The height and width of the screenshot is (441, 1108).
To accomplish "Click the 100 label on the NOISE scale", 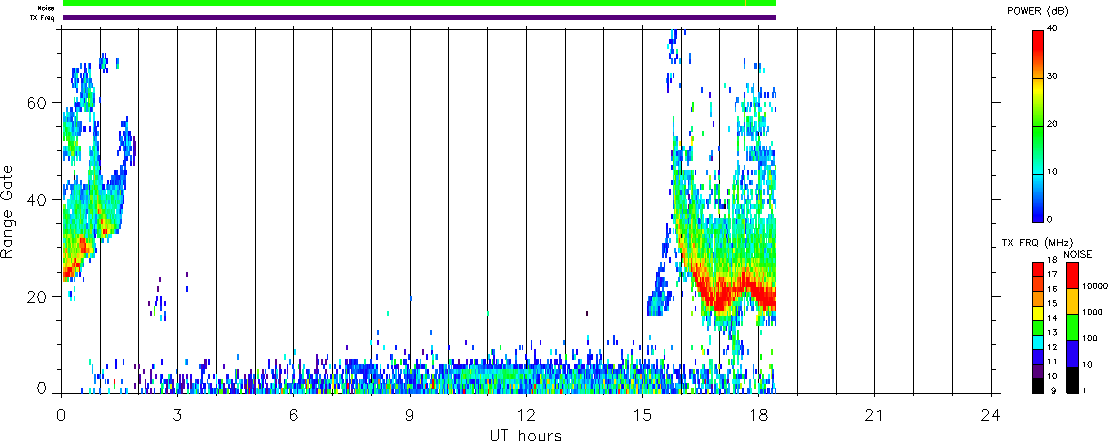I will (x=1090, y=339).
